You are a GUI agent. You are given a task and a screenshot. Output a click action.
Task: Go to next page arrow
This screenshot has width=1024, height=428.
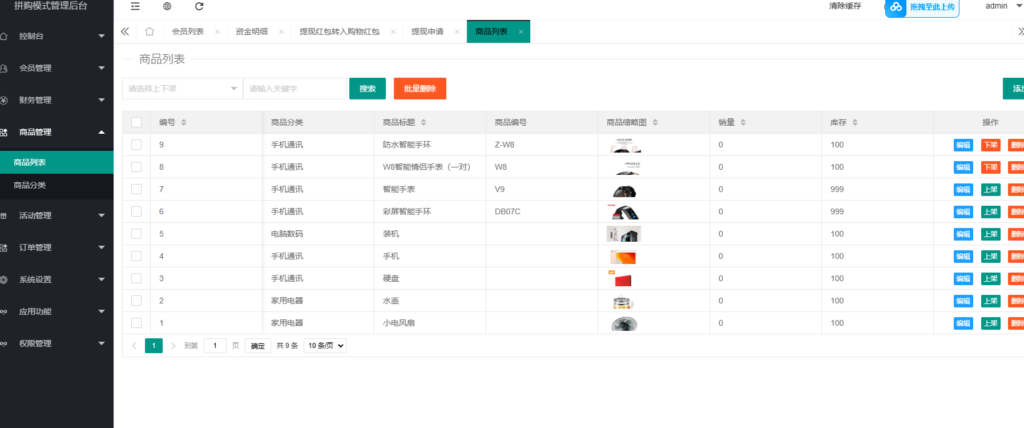pos(173,346)
